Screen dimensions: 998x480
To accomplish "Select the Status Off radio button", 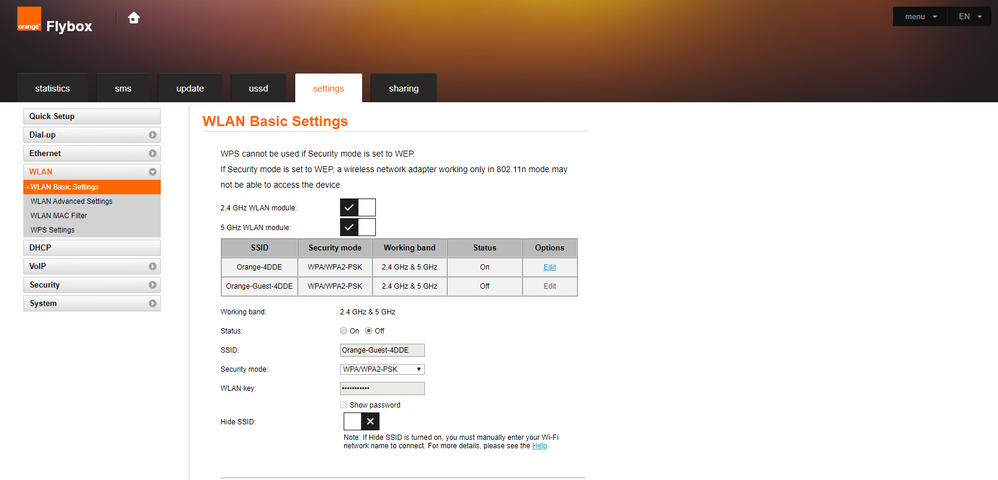I will [369, 330].
